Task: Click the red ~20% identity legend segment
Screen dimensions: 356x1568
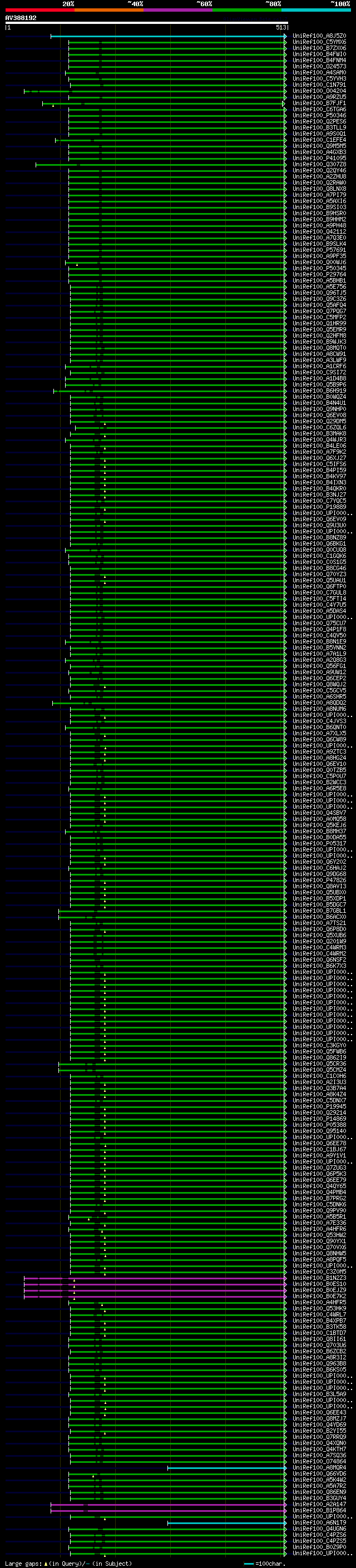Action: point(40,10)
